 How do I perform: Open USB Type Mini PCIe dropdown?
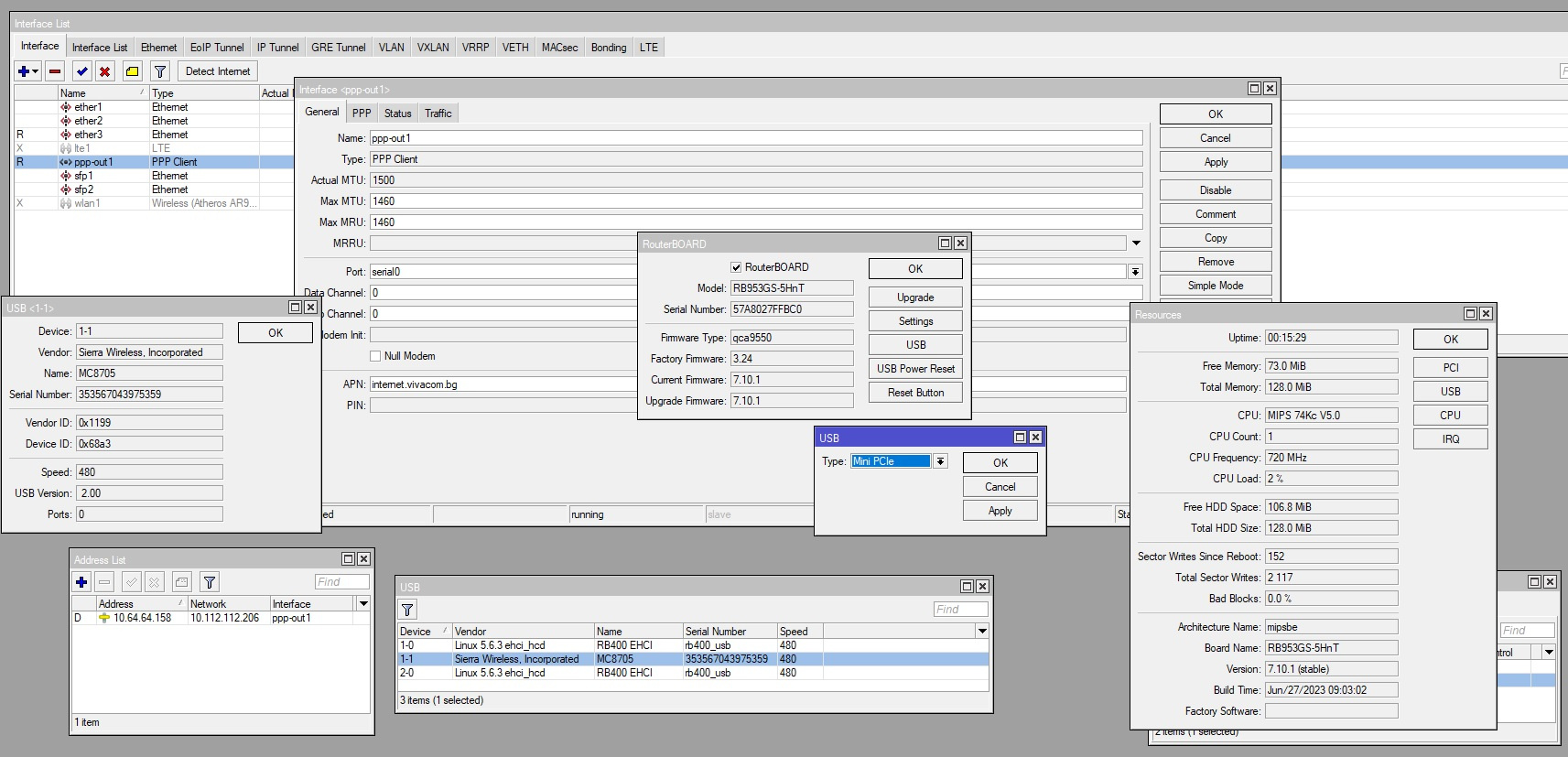coord(940,461)
